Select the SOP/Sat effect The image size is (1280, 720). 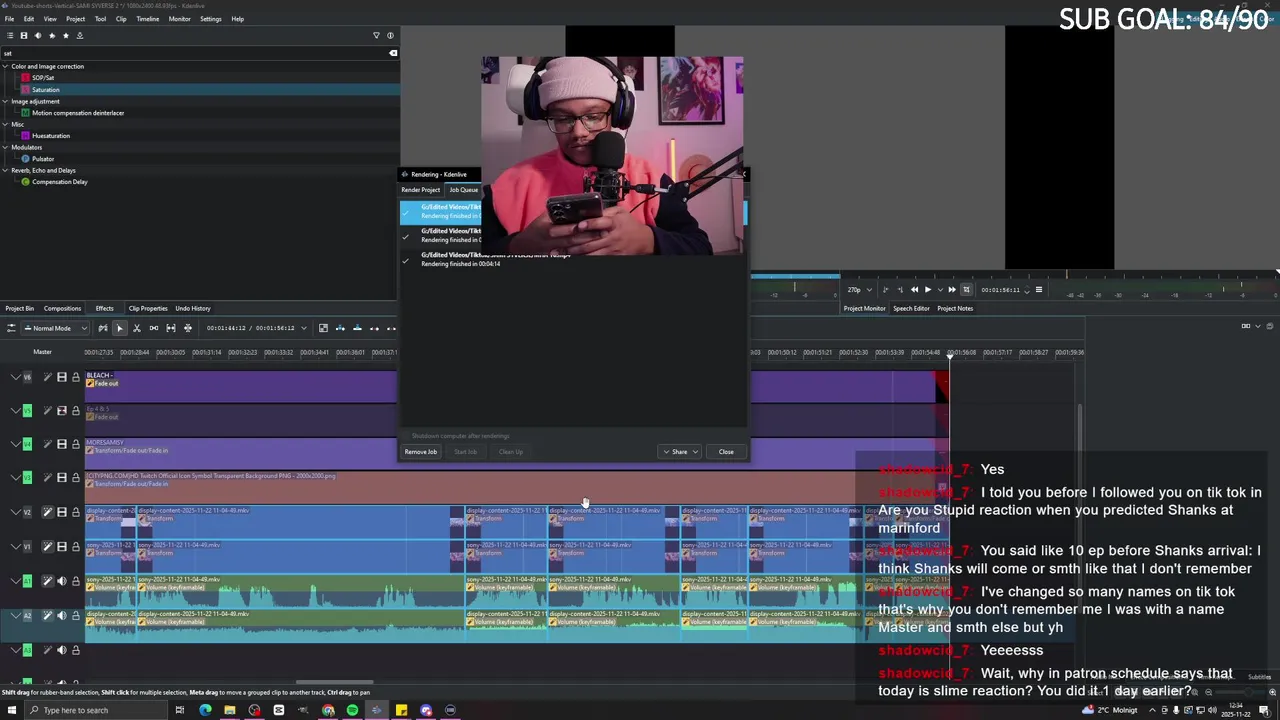[43, 78]
